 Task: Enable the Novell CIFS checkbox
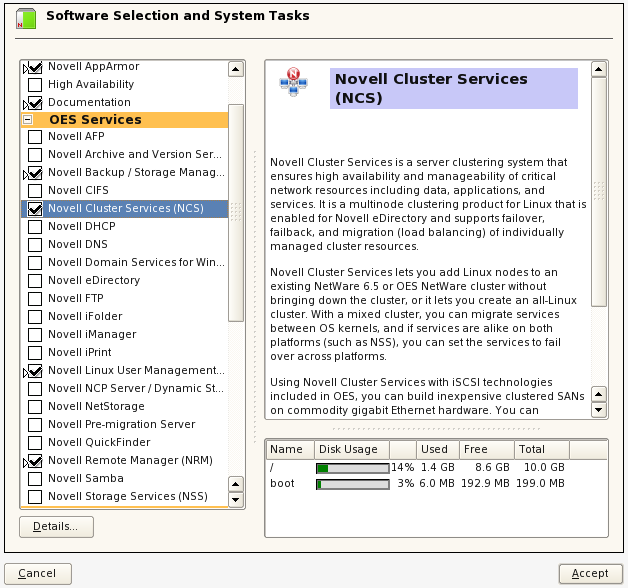35,191
